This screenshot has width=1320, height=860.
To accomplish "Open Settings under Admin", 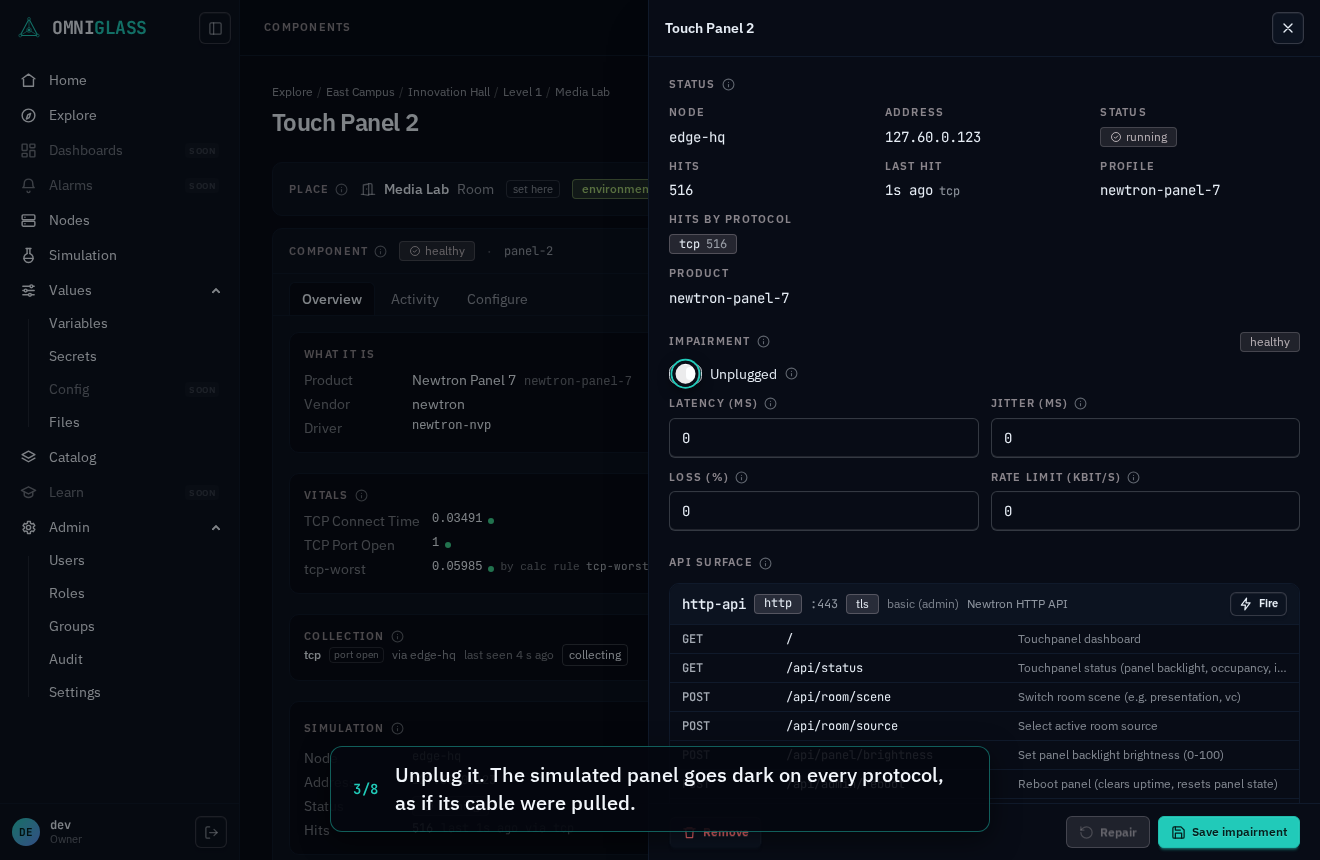I will point(75,692).
